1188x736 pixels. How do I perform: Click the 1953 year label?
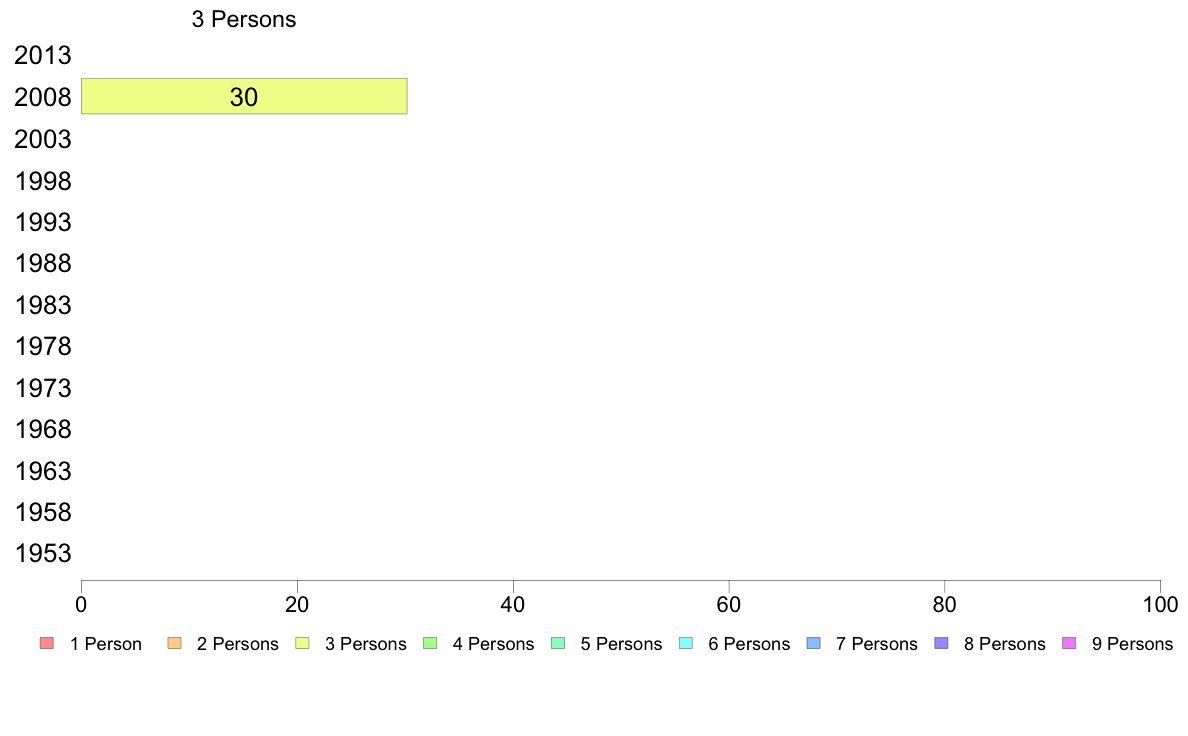(x=42, y=553)
